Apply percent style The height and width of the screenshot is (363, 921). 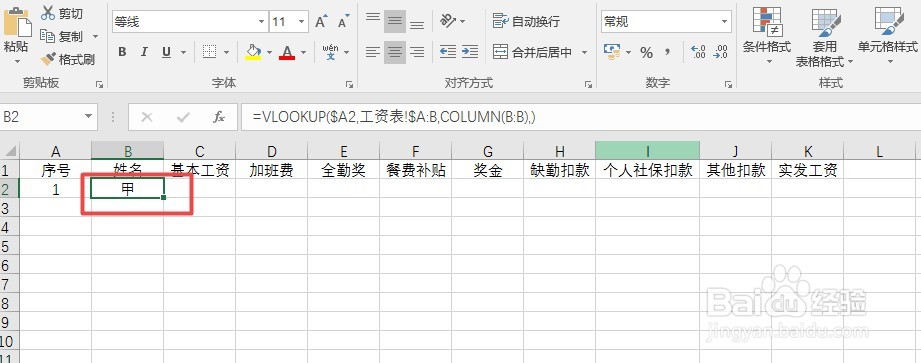[647, 52]
